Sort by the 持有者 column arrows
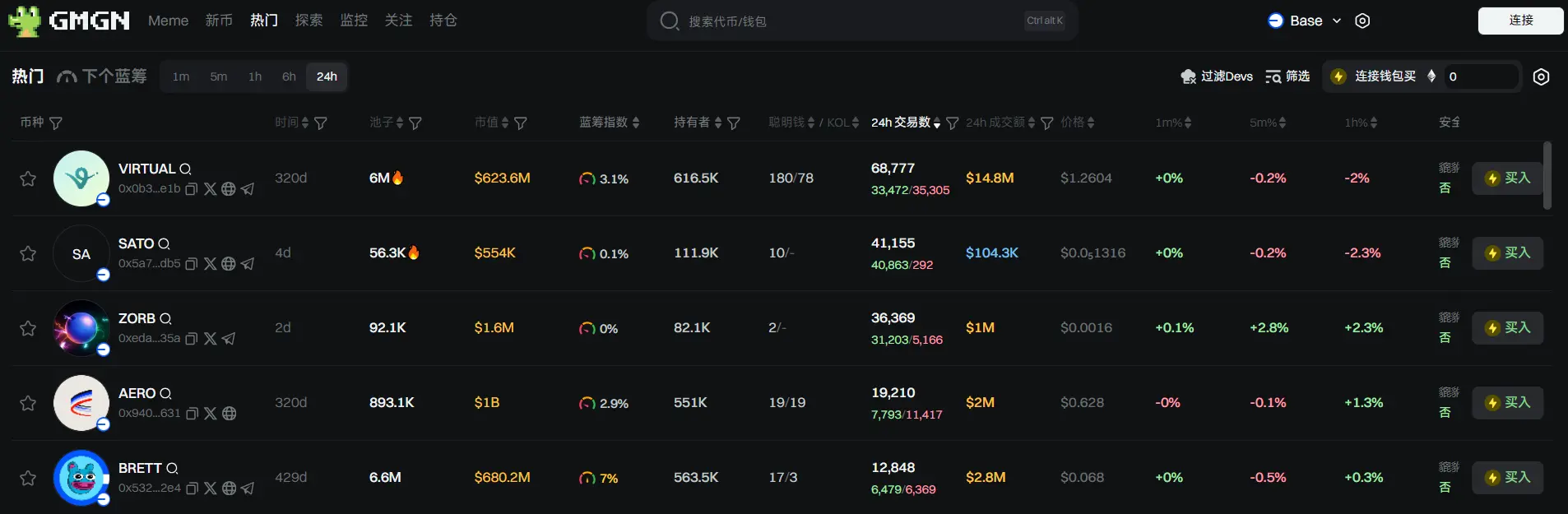This screenshot has height=514, width=1568. pos(718,123)
